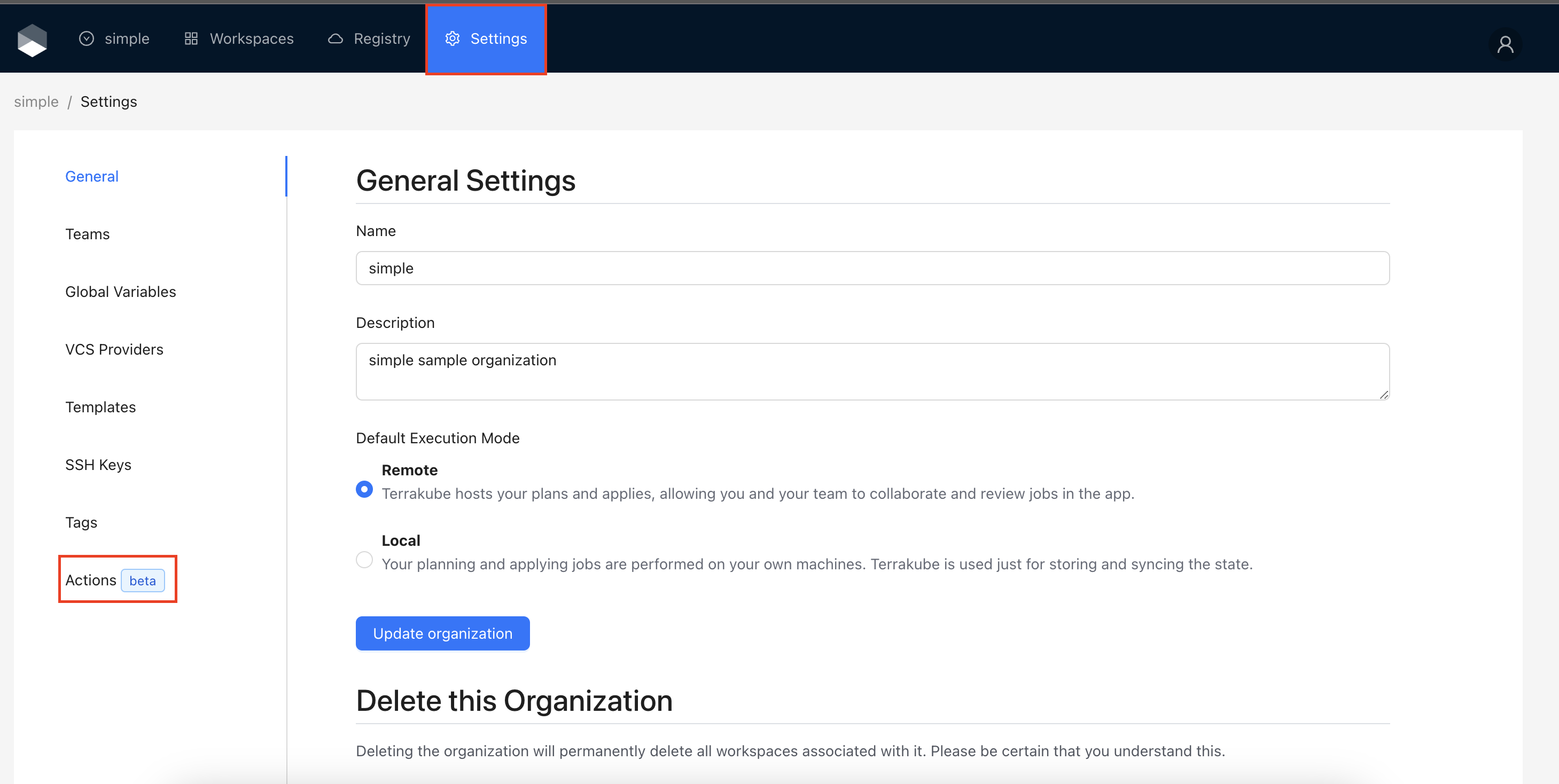The width and height of the screenshot is (1559, 784).
Task: Select the General settings menu item
Action: (92, 176)
